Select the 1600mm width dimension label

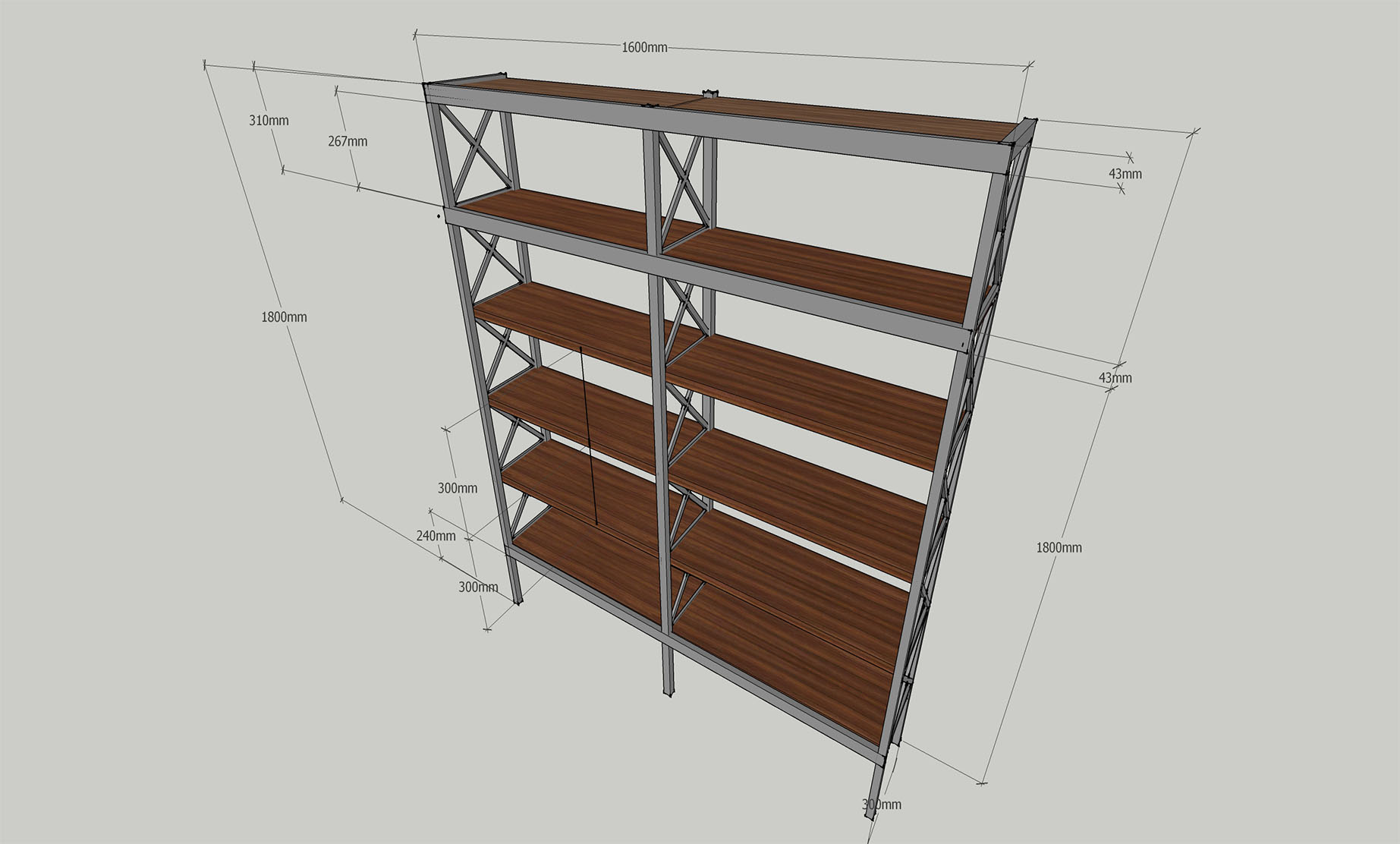(644, 48)
